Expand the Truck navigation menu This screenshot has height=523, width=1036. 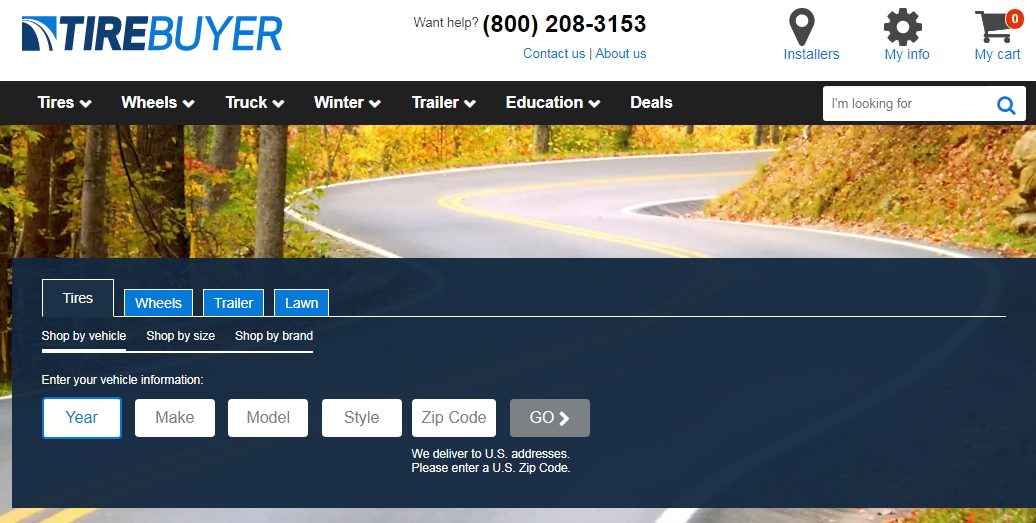tap(254, 102)
